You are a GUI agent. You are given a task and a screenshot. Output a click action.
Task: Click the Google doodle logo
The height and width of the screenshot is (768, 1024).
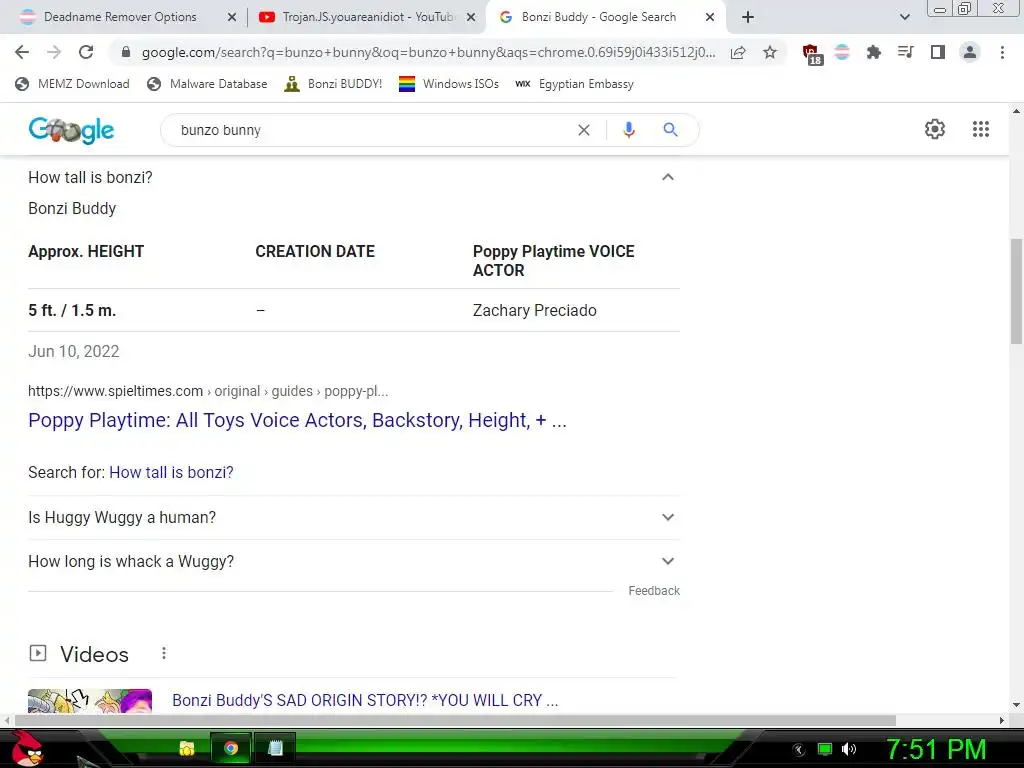click(71, 130)
